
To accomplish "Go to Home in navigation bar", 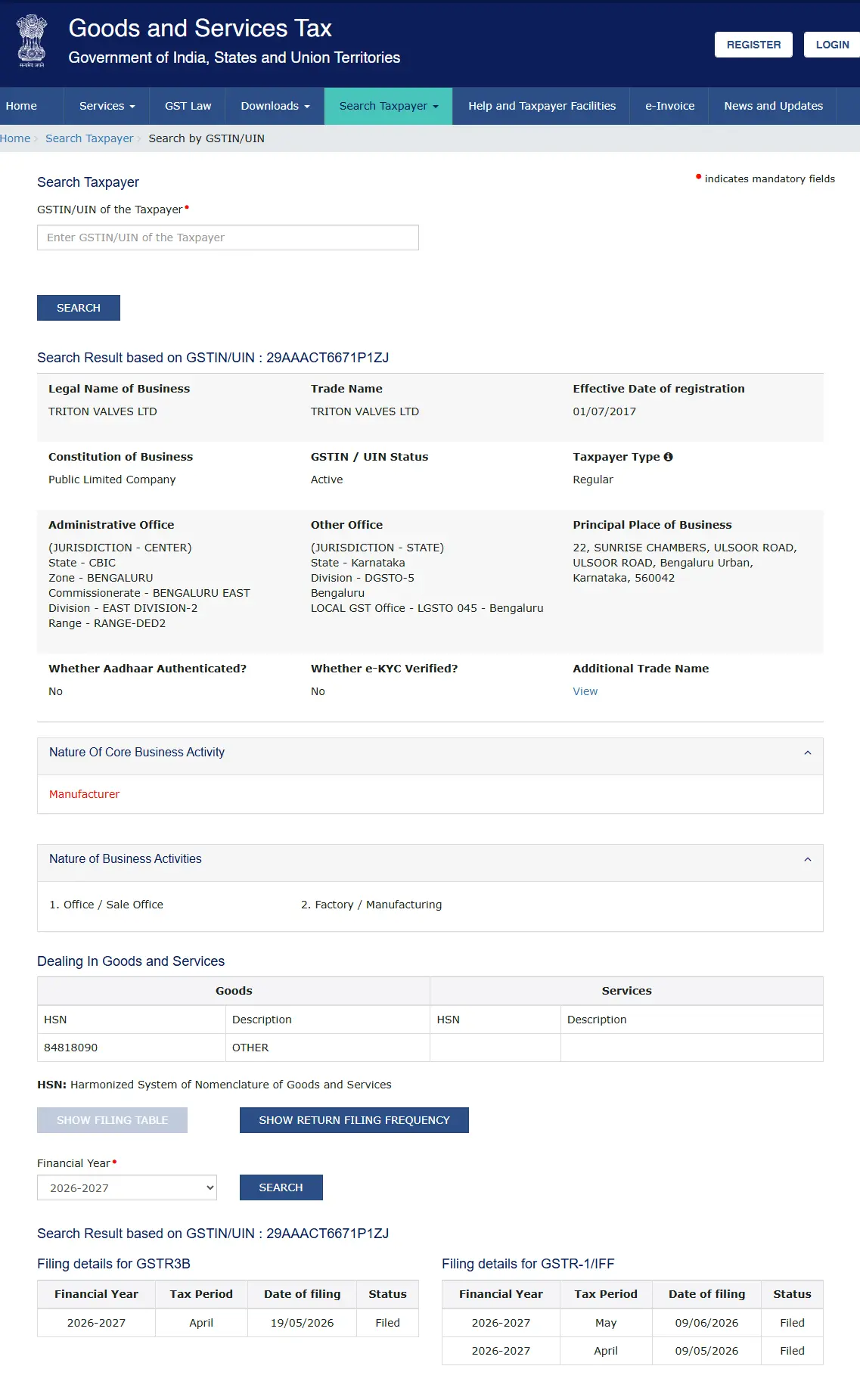I will click(x=21, y=106).
